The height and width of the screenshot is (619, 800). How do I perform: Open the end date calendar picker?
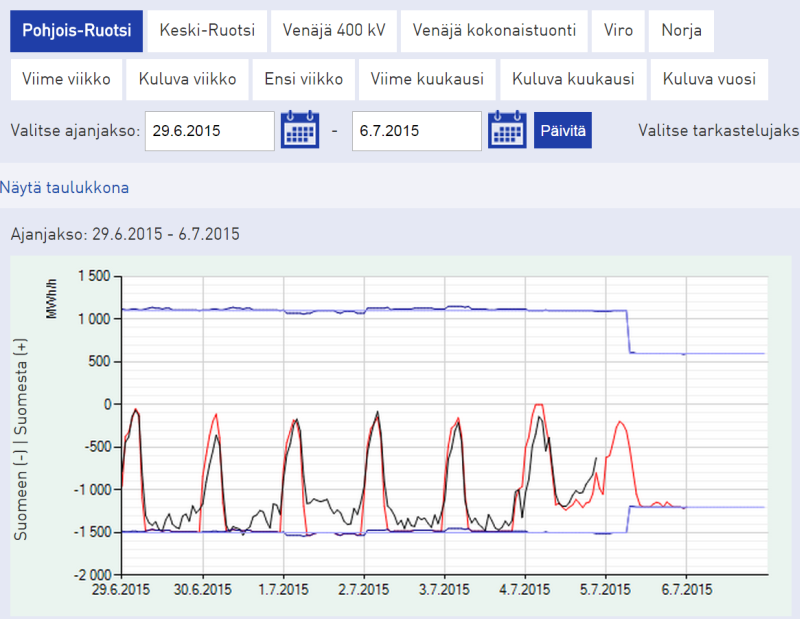(507, 130)
